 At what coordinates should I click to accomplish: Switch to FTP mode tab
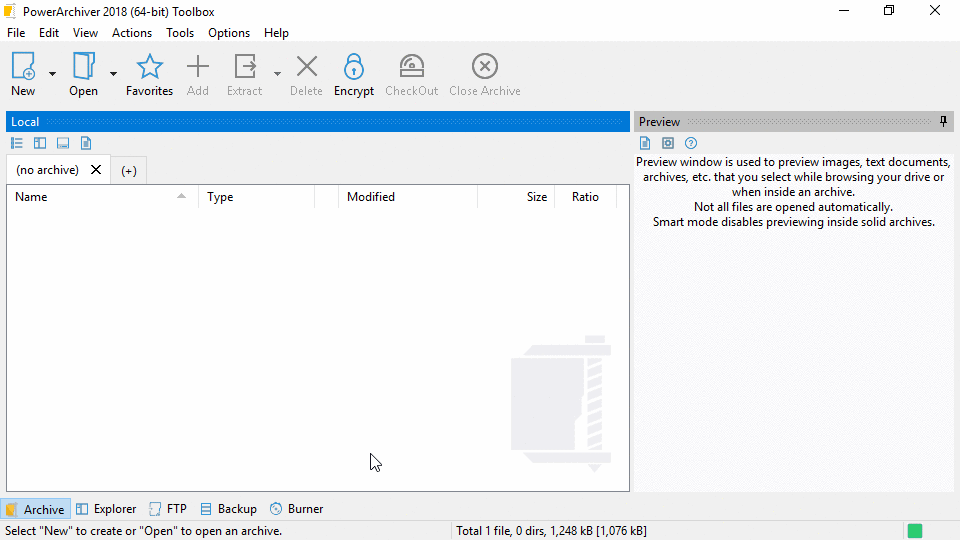tap(168, 509)
